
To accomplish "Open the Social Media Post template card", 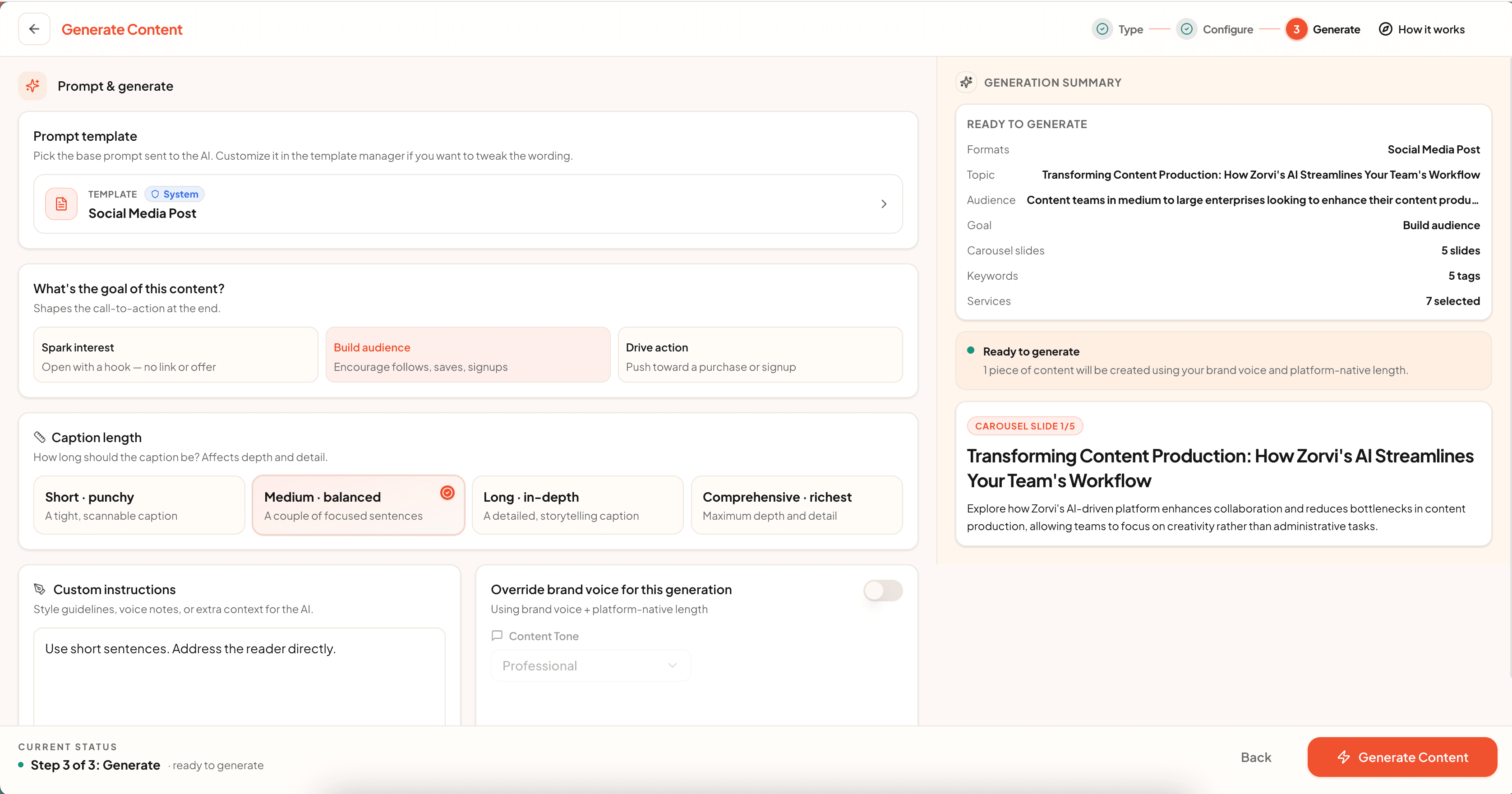I will tap(468, 203).
